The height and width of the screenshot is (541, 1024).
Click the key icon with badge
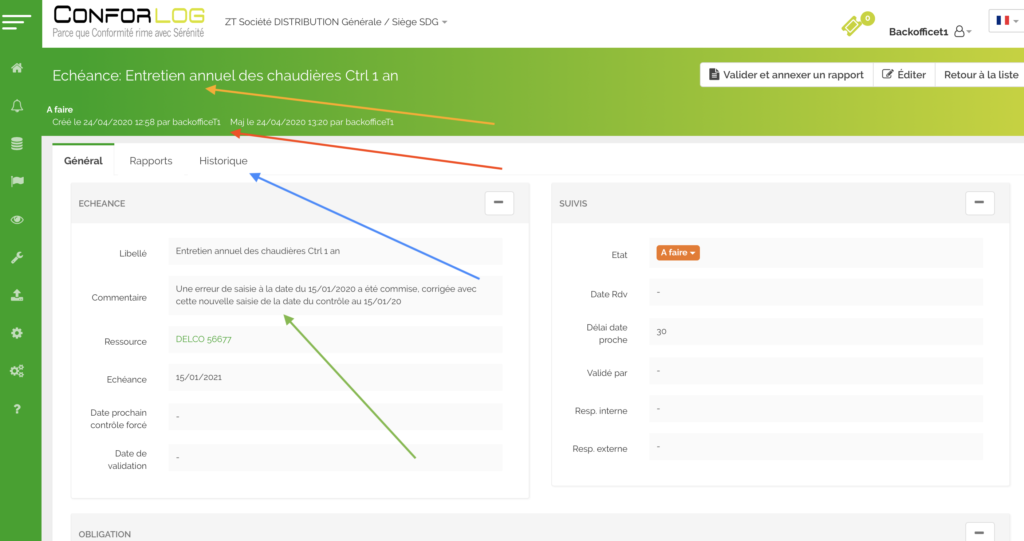(x=856, y=25)
